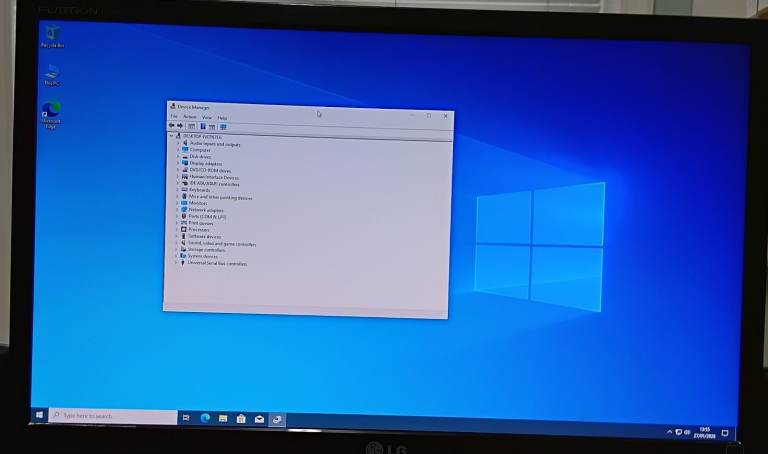Click the Windows Start button

pyautogui.click(x=40, y=415)
